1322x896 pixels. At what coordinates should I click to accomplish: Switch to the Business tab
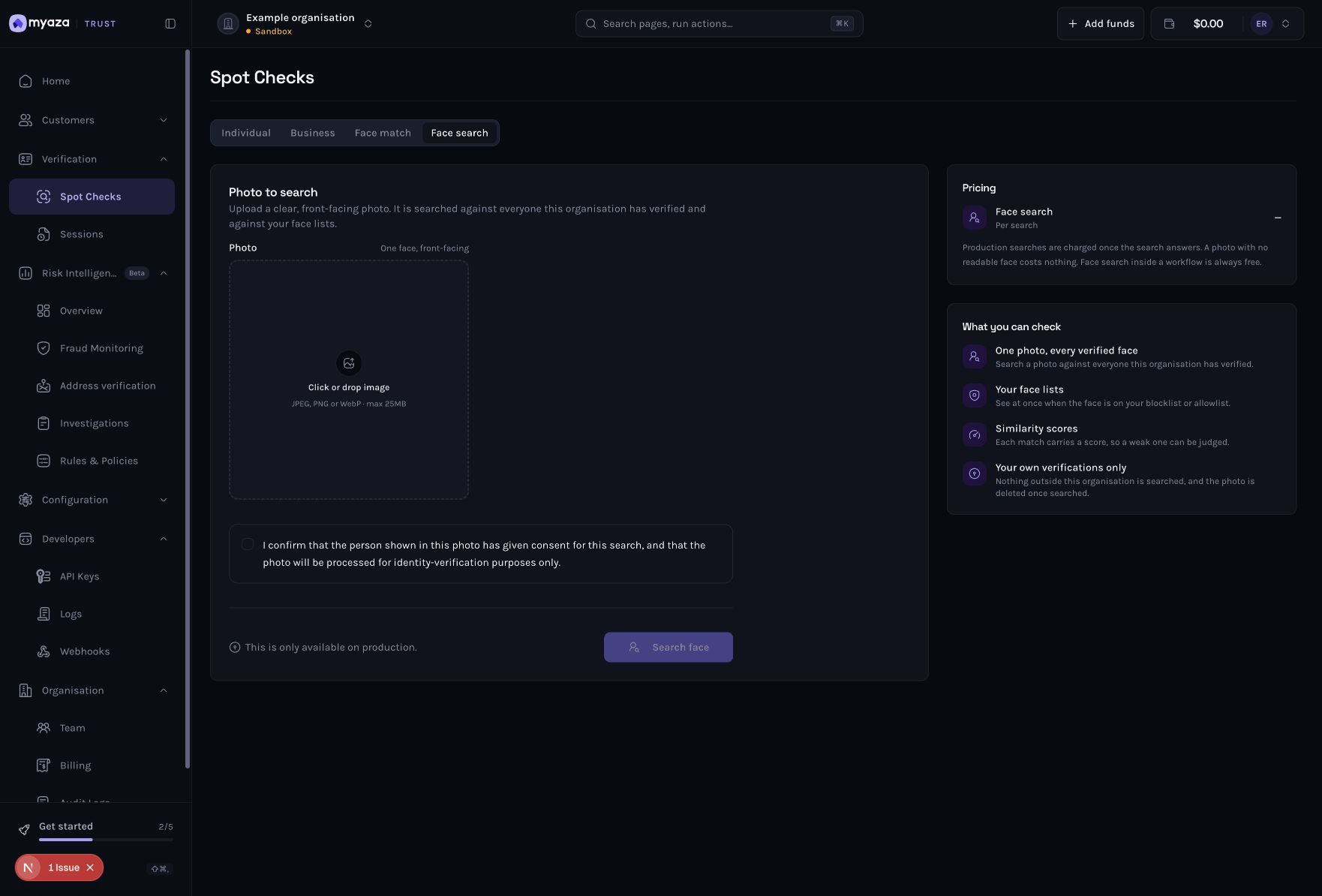coord(313,133)
